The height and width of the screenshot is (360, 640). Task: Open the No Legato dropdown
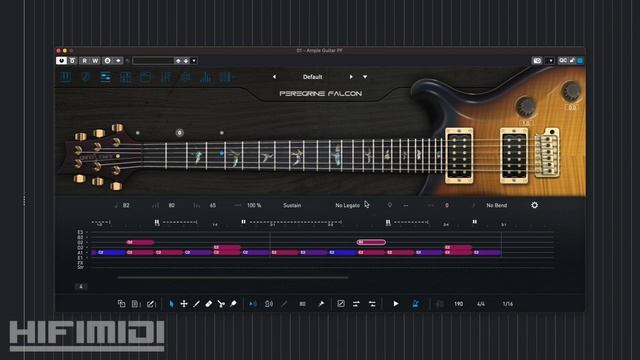pos(347,205)
